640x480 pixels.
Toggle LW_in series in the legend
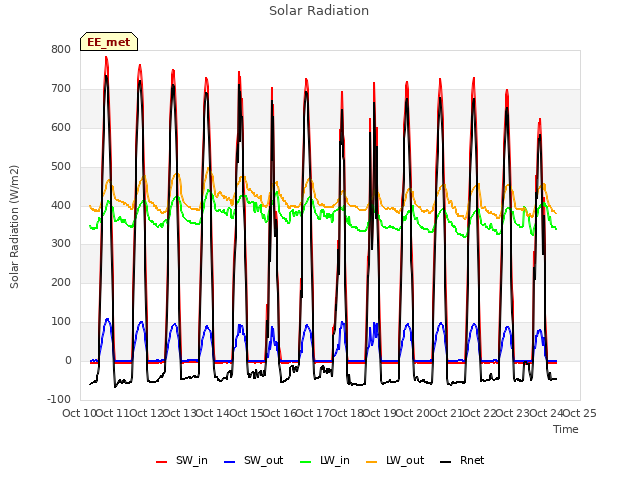tap(325, 460)
